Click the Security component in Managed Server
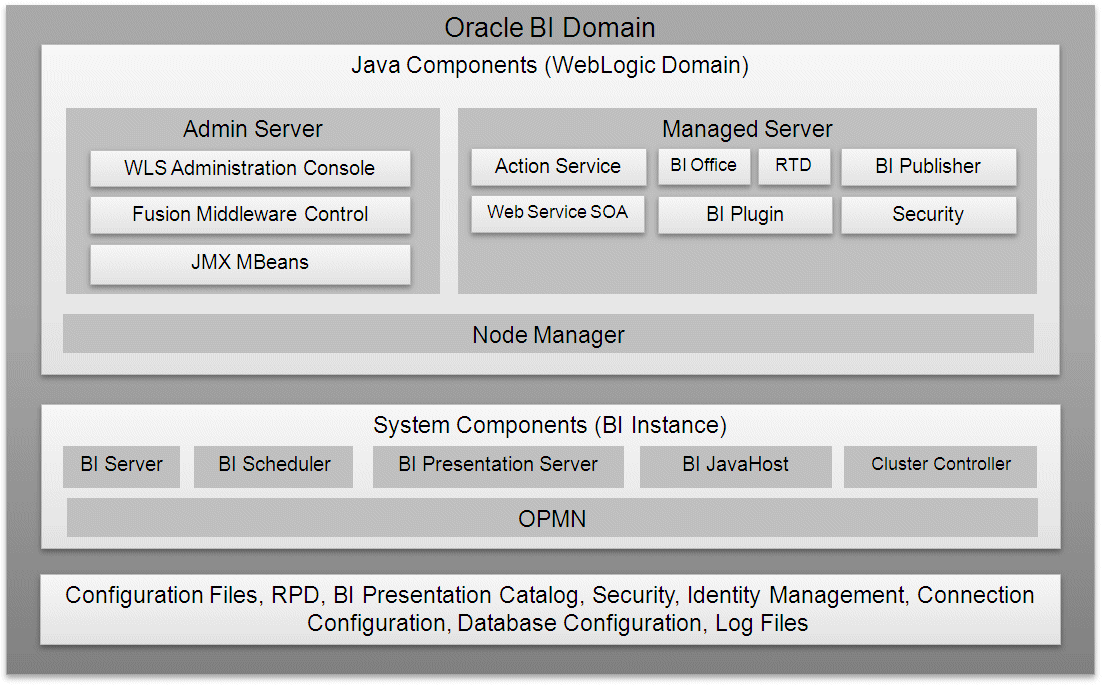1102x685 pixels. click(x=929, y=215)
